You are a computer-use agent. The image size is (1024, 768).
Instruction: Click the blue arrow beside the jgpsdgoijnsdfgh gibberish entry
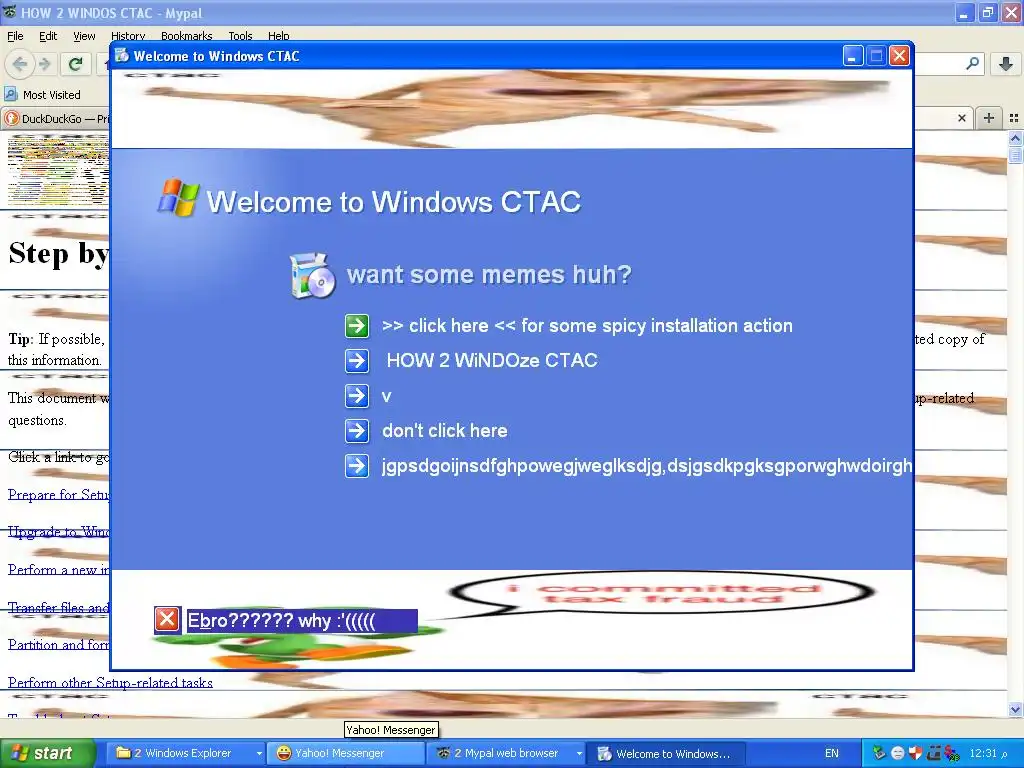357,466
